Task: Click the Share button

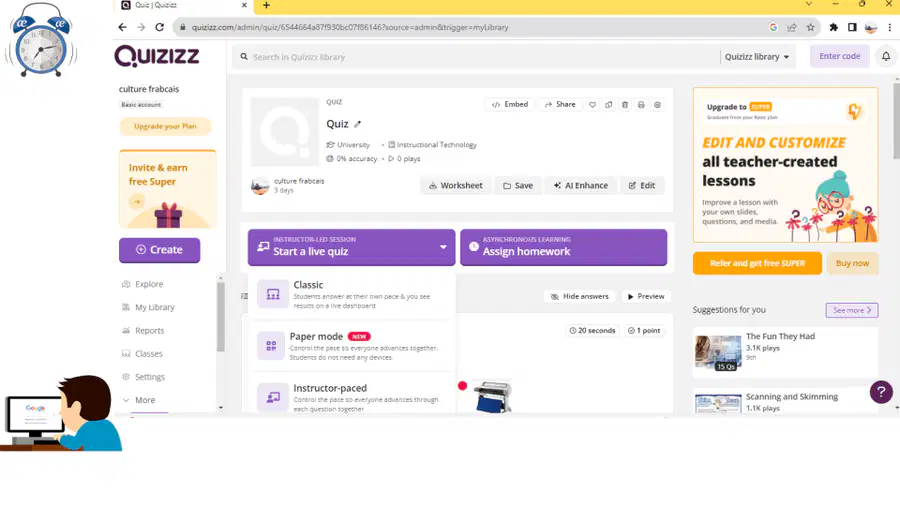Action: point(560,104)
